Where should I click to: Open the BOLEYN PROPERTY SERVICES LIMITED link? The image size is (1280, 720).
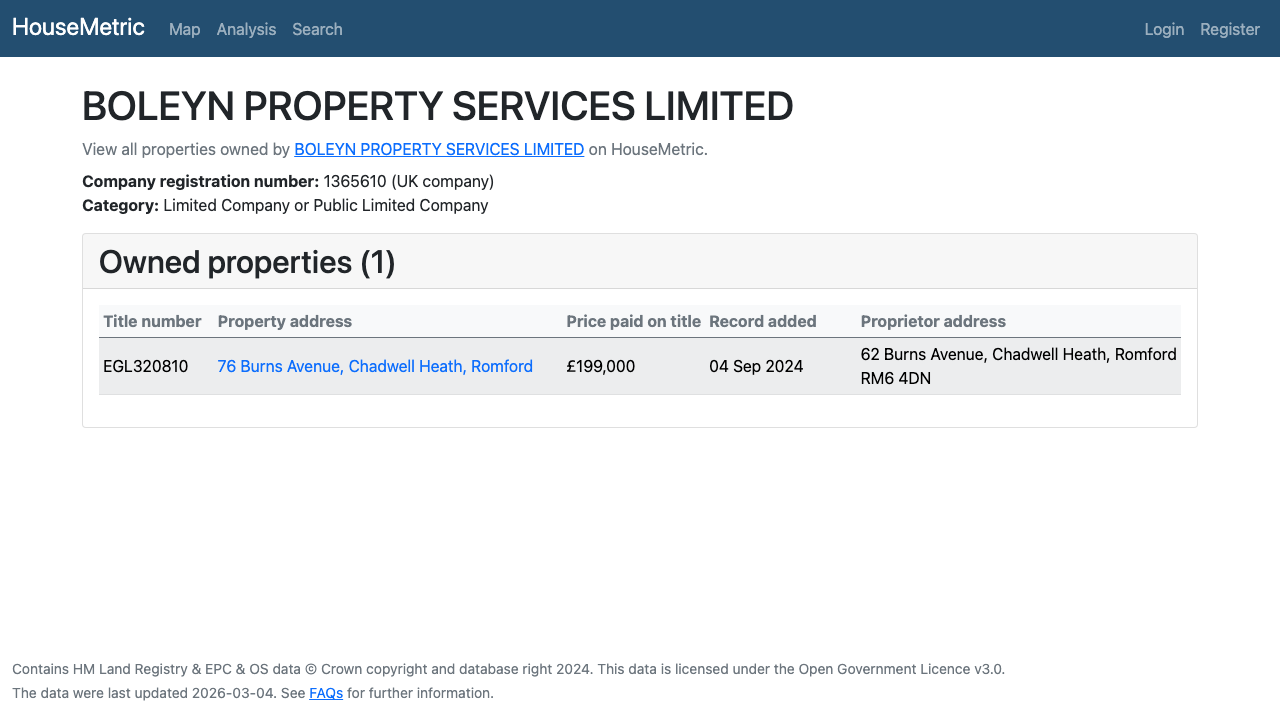[439, 149]
